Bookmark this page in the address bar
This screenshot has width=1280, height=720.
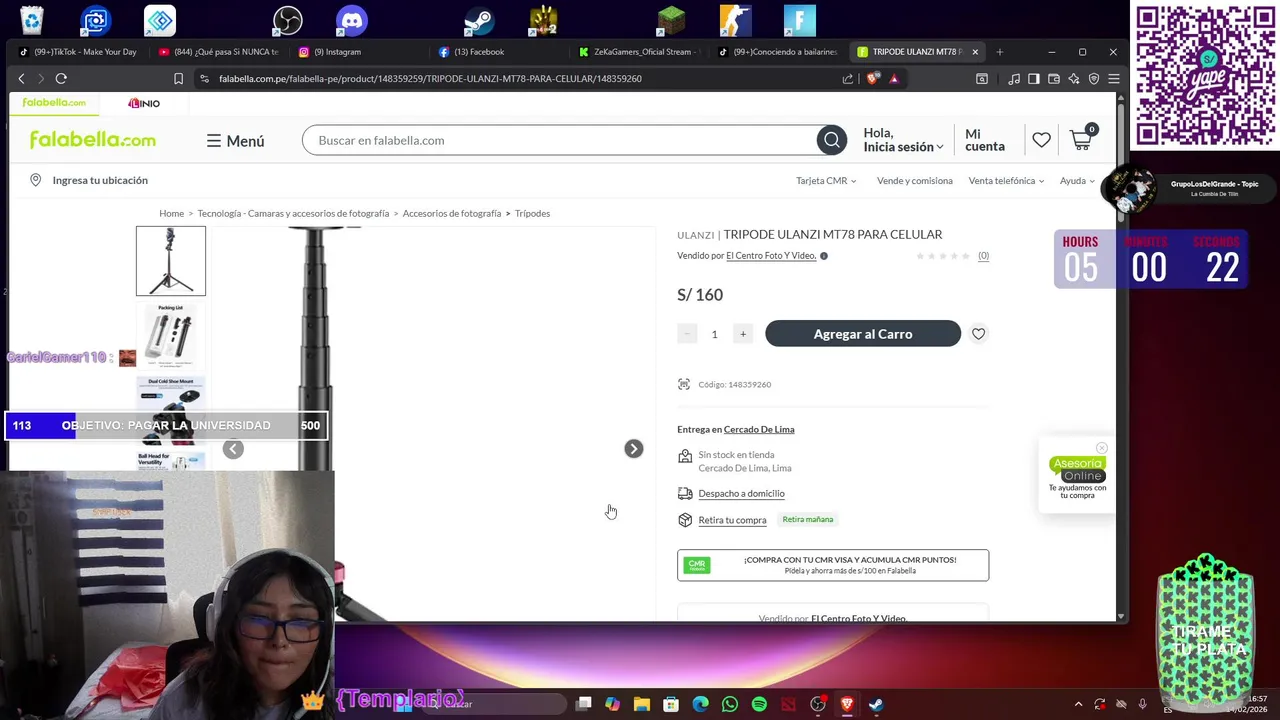(x=178, y=79)
